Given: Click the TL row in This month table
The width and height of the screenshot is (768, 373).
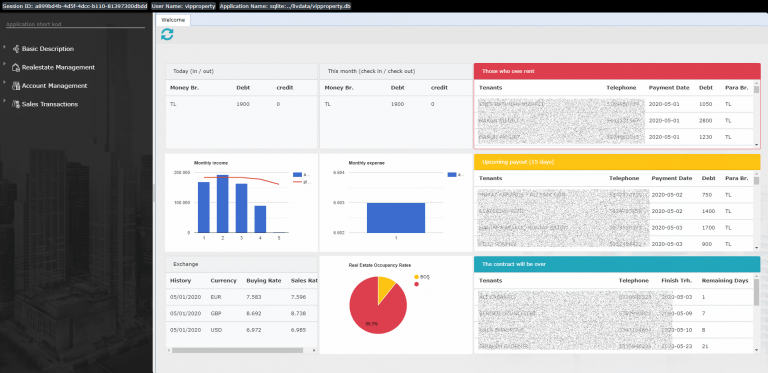Looking at the screenshot, I should coord(396,104).
